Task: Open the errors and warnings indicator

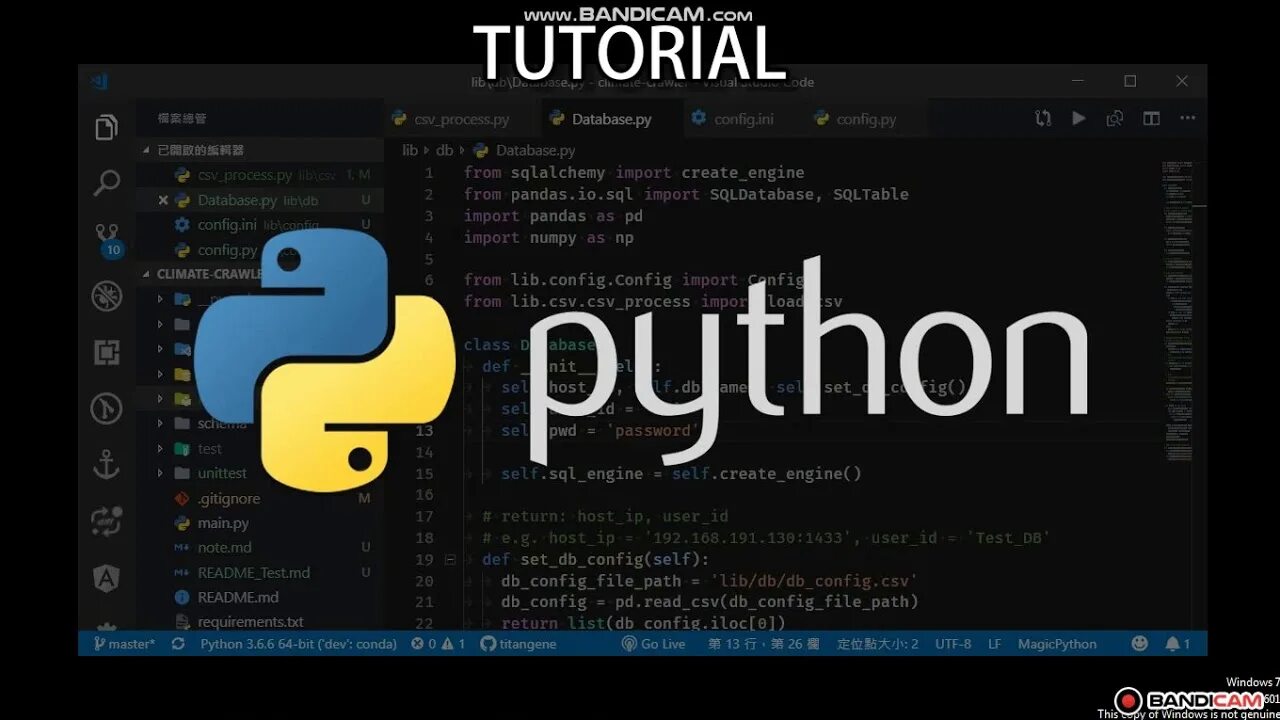Action: [438, 644]
